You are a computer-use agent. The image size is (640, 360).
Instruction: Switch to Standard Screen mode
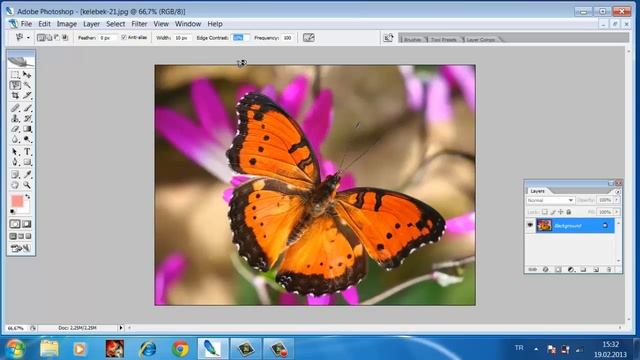pos(13,236)
